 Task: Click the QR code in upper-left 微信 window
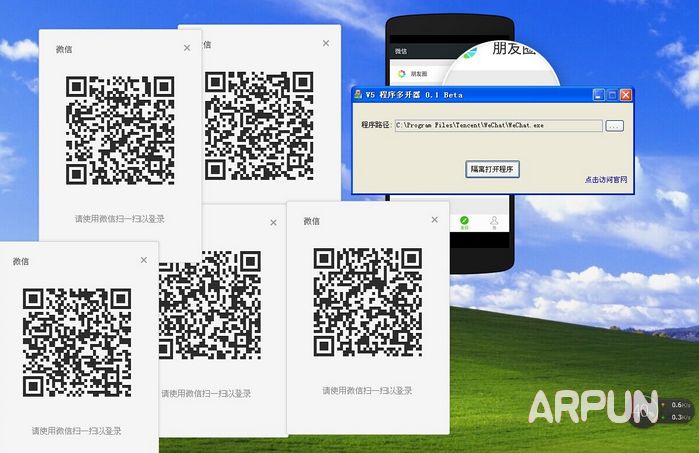[120, 130]
